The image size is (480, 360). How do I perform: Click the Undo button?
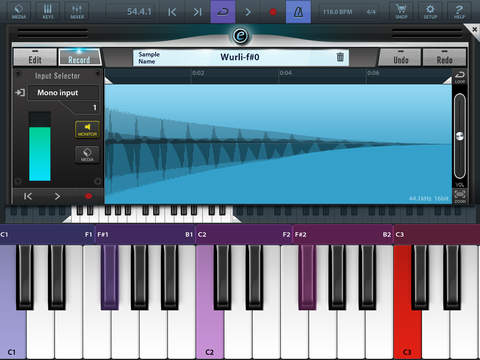pos(400,58)
